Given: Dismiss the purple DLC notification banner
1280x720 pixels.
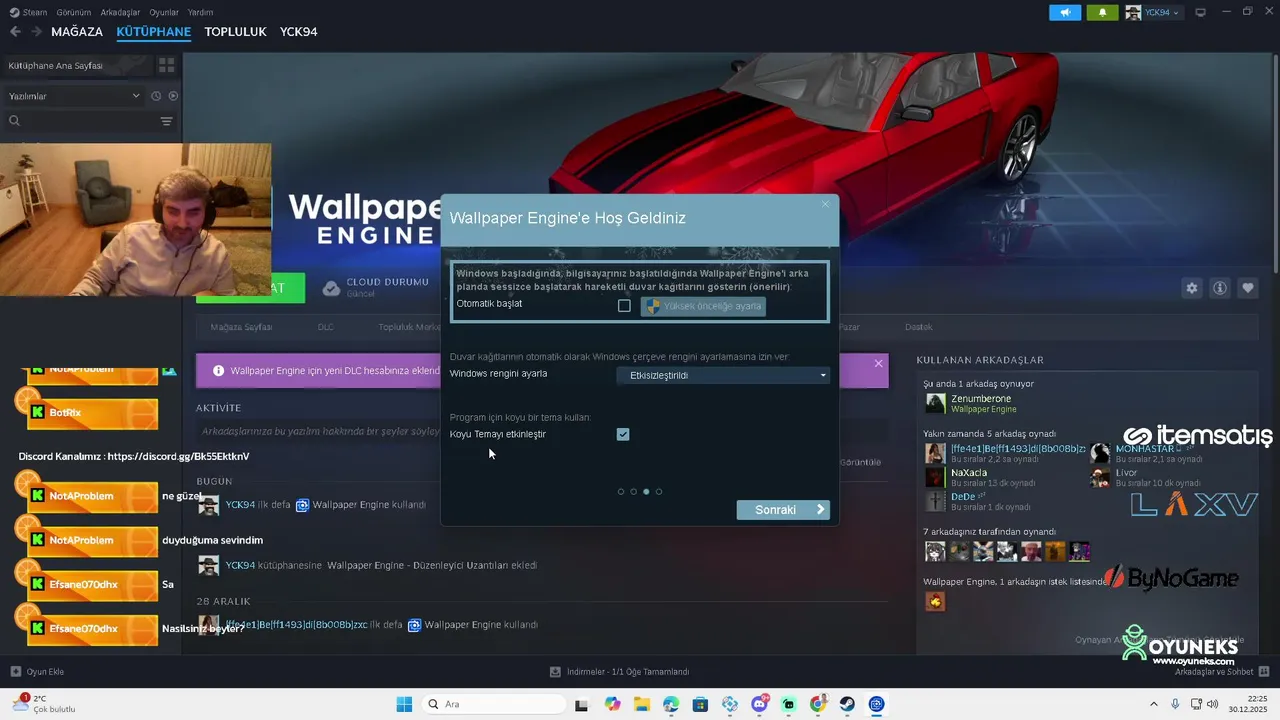Looking at the screenshot, I should [x=878, y=363].
